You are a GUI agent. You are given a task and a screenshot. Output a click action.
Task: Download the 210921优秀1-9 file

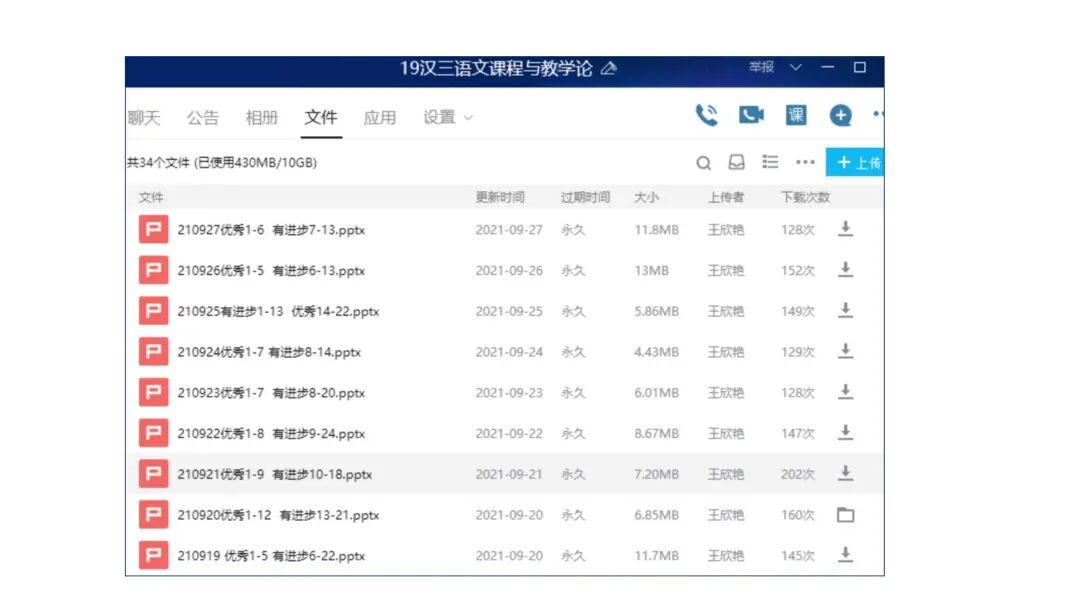coord(846,474)
